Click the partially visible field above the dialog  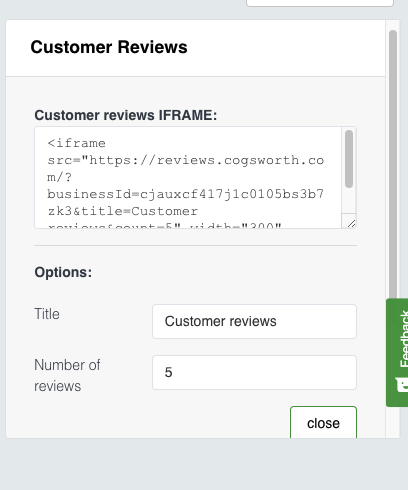point(320,3)
